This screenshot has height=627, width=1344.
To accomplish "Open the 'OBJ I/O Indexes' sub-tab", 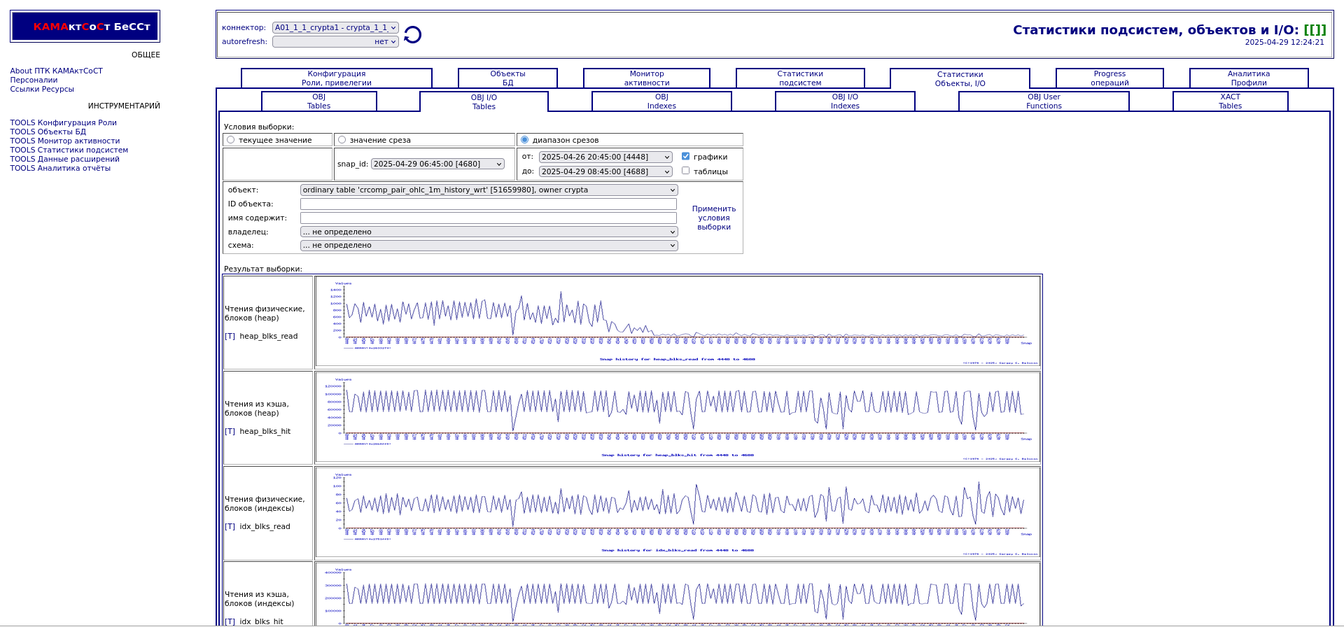I will (844, 101).
